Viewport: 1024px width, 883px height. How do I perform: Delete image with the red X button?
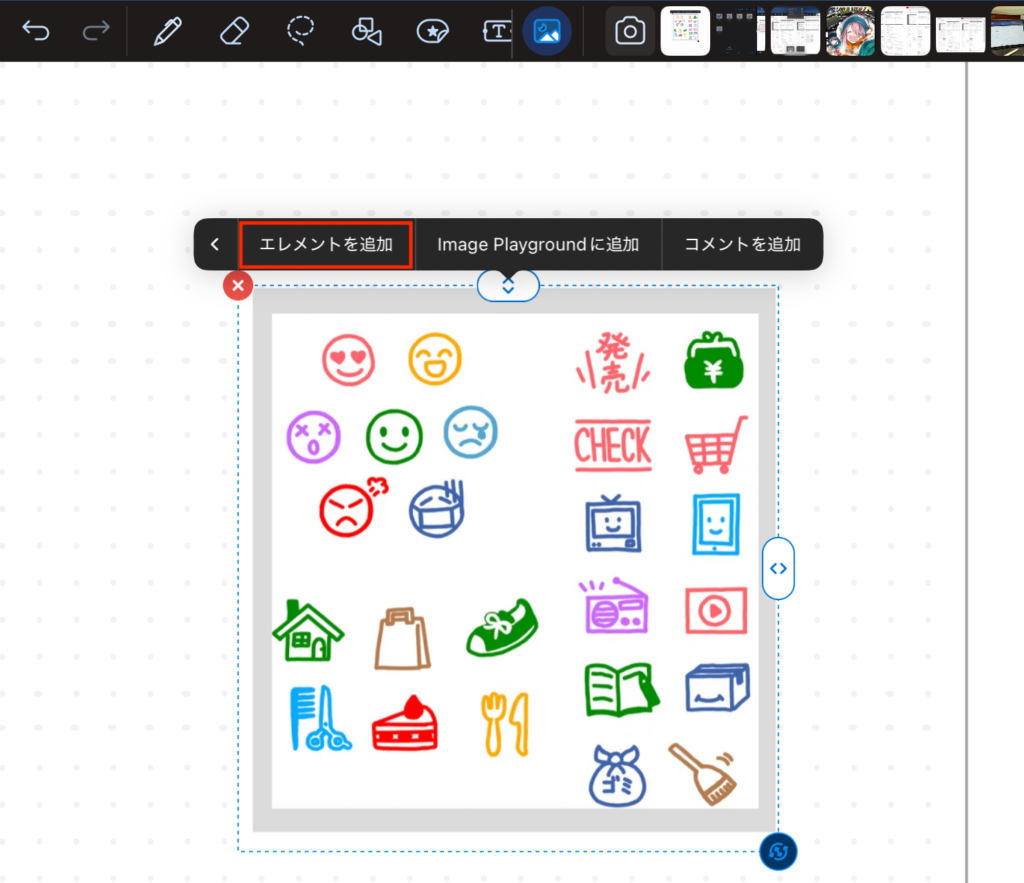pos(237,286)
